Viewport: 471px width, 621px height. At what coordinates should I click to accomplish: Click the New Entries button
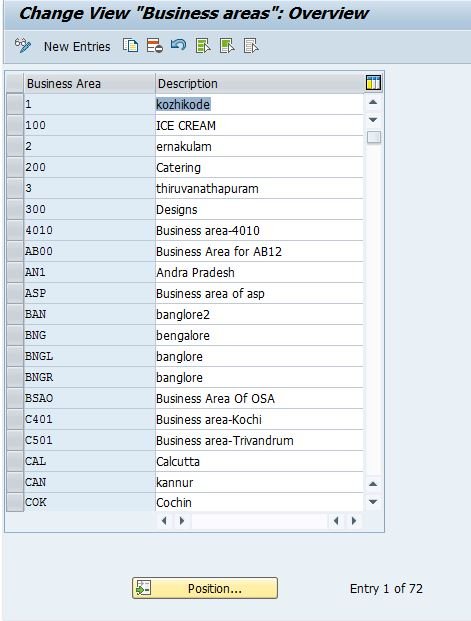coord(77,46)
